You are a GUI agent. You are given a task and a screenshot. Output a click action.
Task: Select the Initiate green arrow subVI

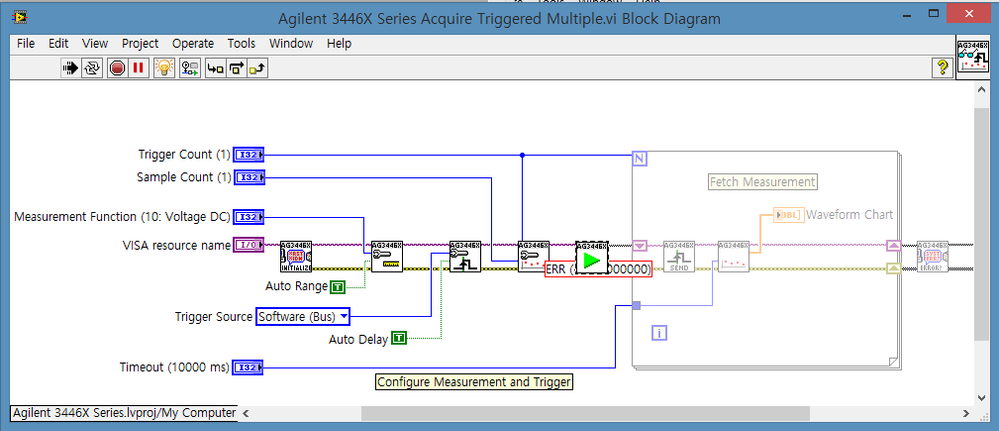[592, 257]
